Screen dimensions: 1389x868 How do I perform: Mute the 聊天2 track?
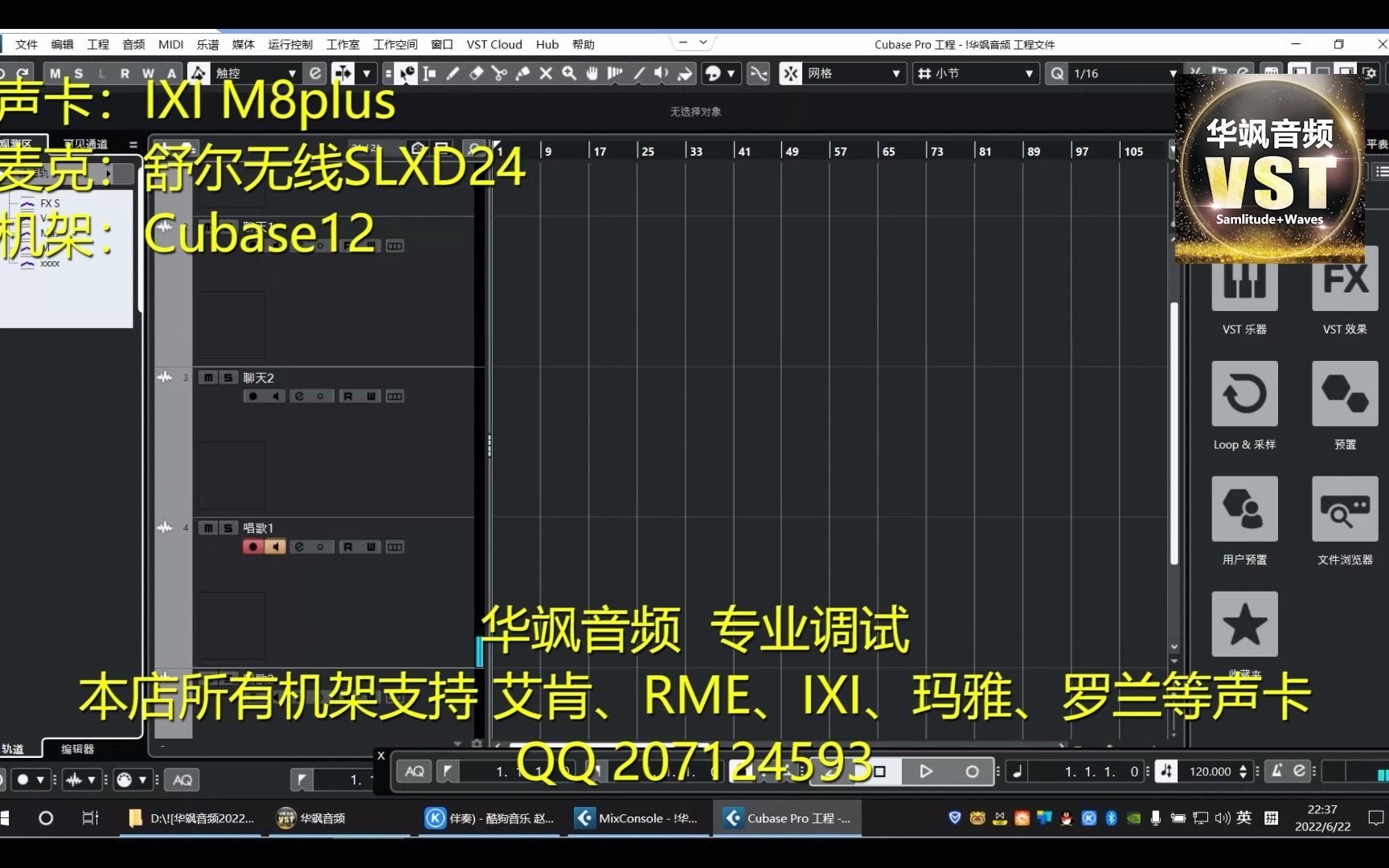(207, 378)
